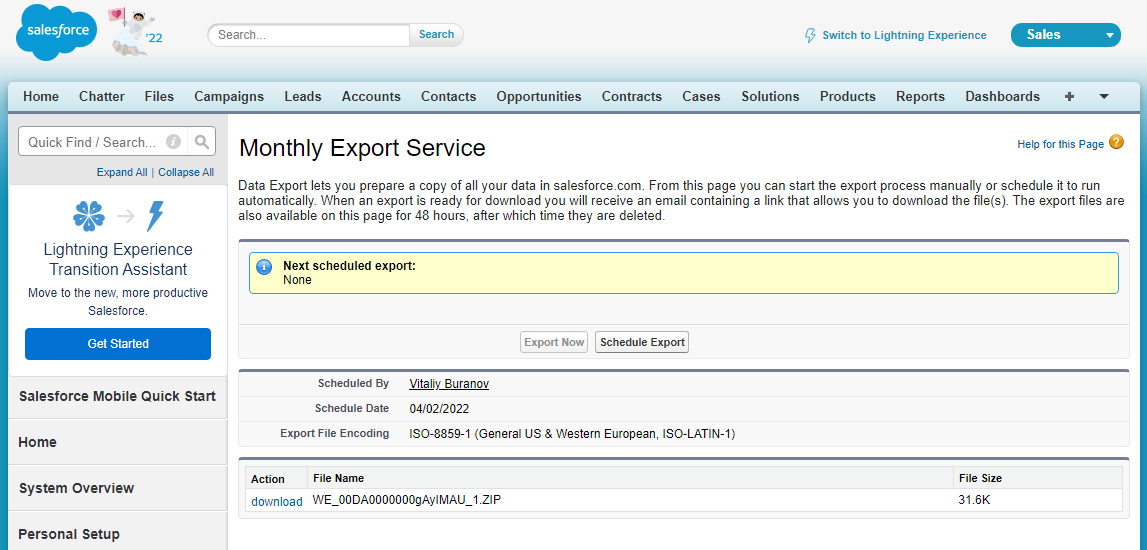Click the blue lightning bolt icon in Transition Assistant
Screen dimensions: 1147x550
tap(155, 216)
